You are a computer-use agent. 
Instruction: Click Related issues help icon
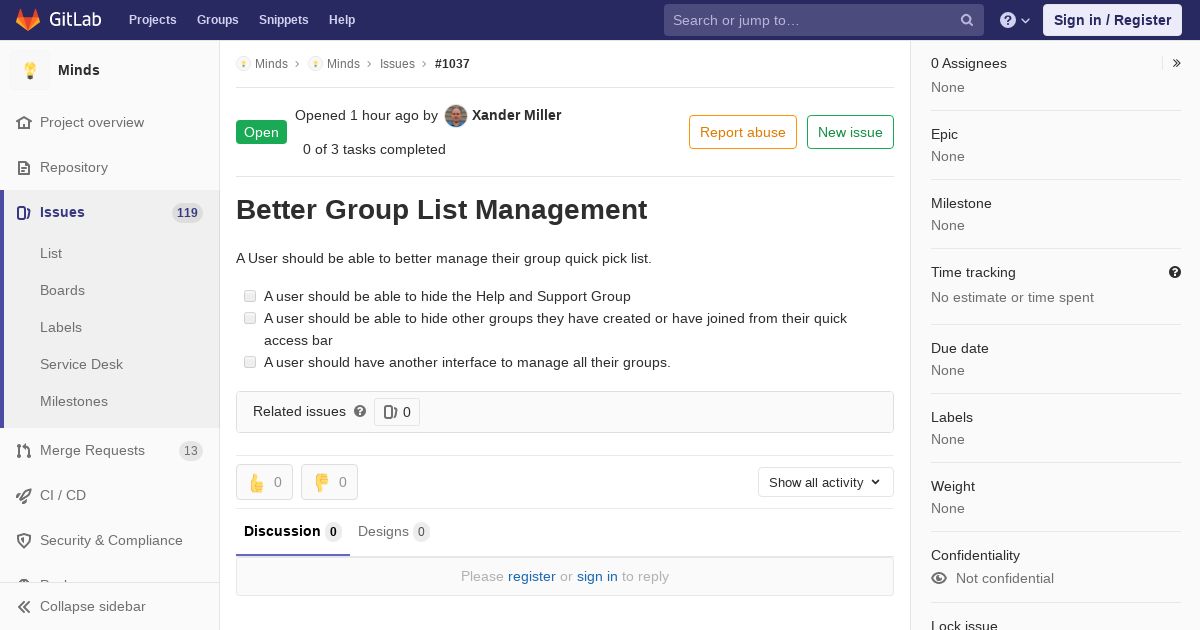click(360, 411)
